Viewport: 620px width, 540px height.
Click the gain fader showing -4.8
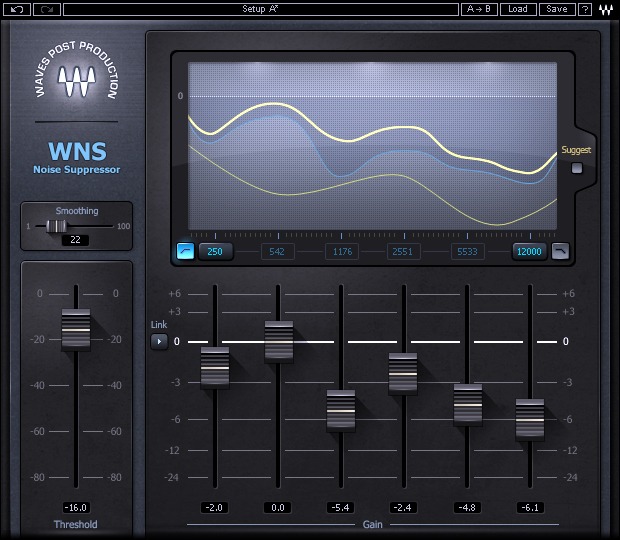point(468,404)
